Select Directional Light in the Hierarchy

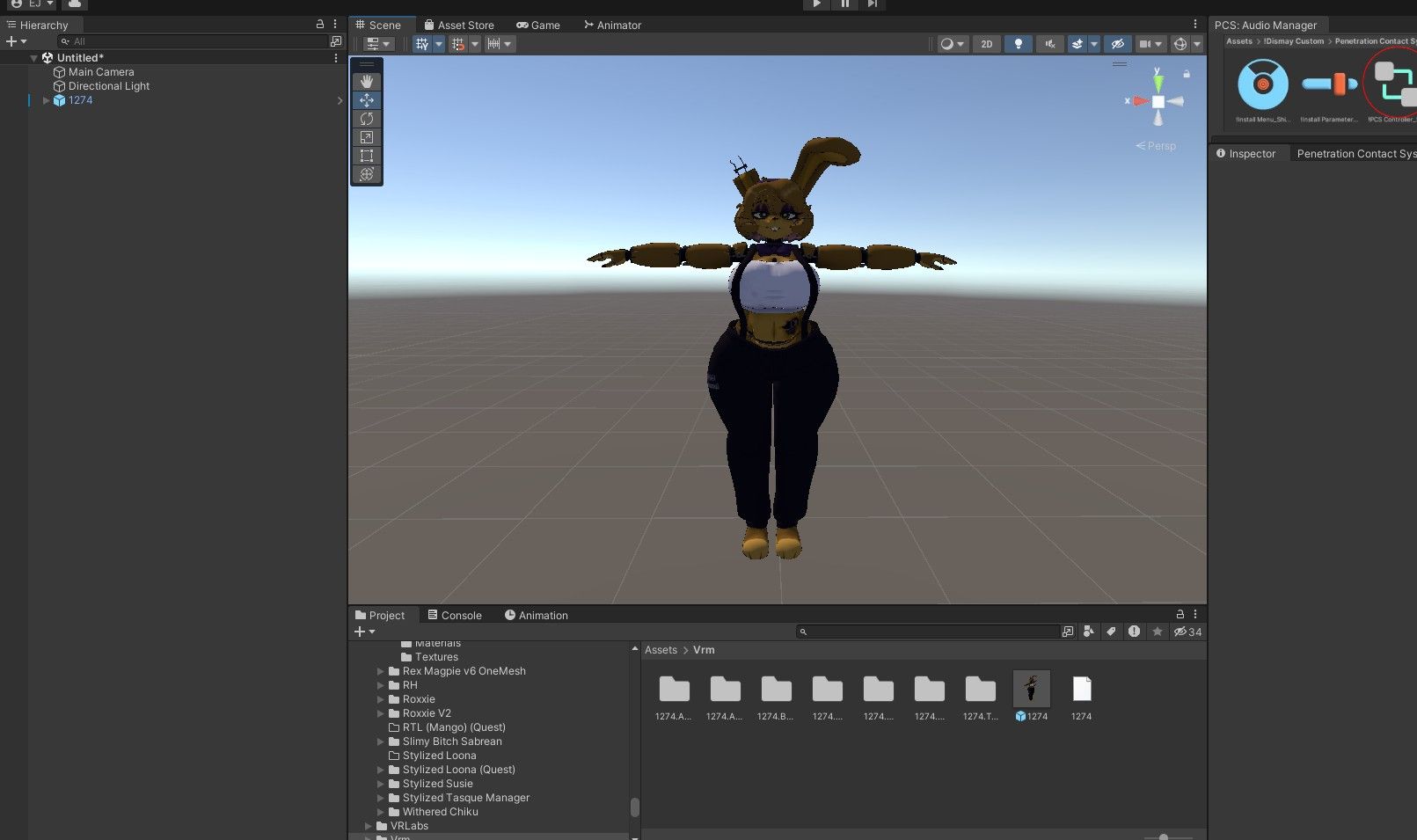tap(109, 86)
